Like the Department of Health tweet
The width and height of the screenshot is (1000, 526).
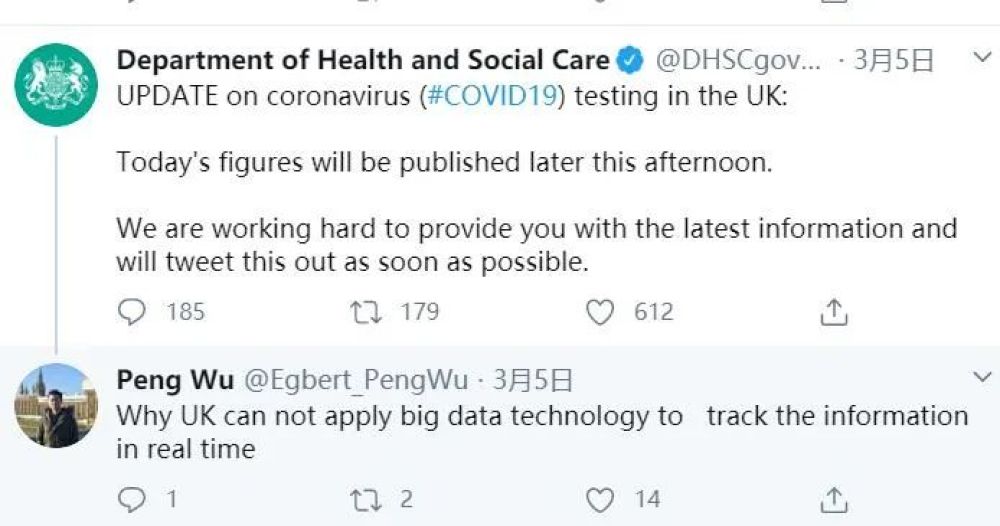599,312
